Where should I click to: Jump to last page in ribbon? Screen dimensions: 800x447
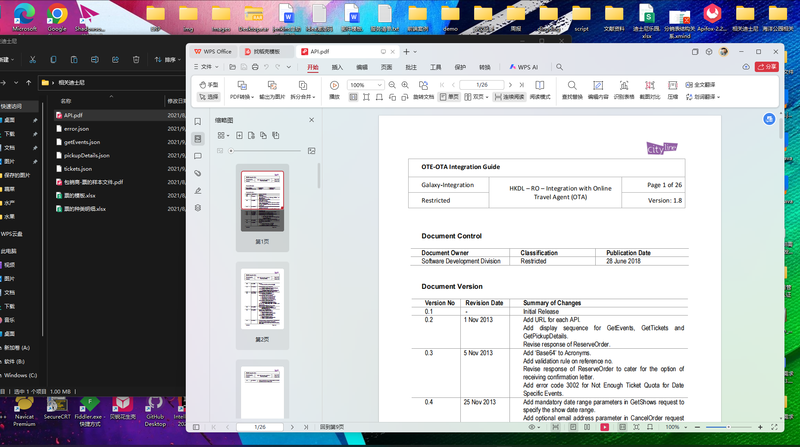coord(521,85)
